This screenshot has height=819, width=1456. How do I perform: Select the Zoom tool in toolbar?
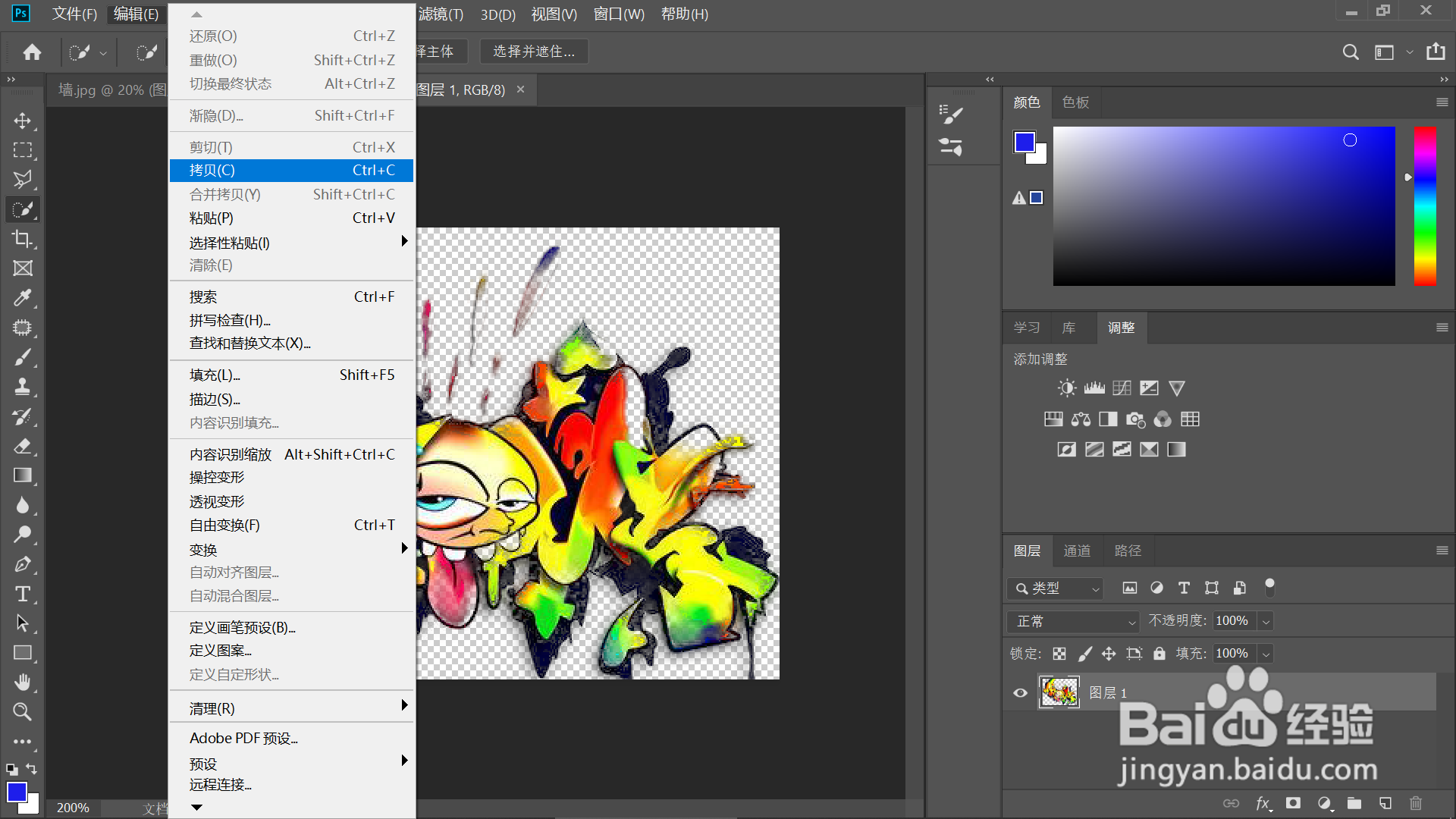(23, 712)
